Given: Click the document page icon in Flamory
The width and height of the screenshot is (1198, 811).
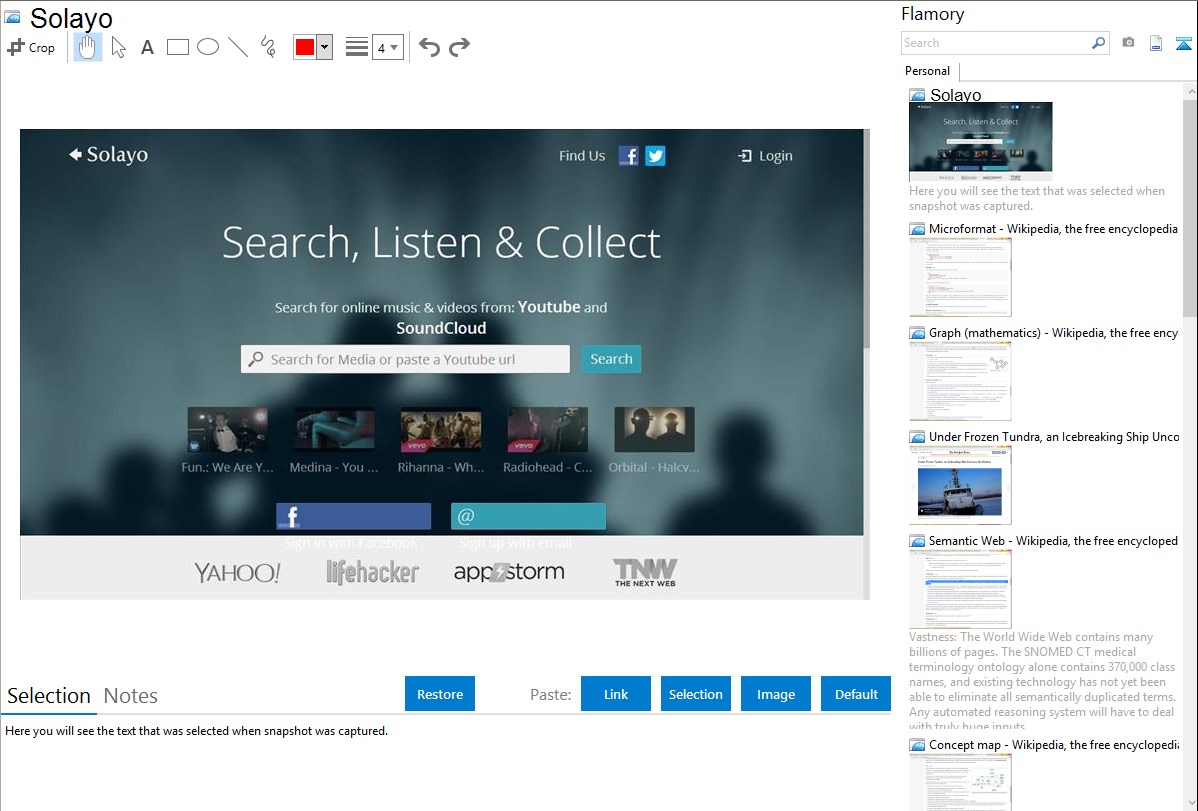Looking at the screenshot, I should 1156,43.
